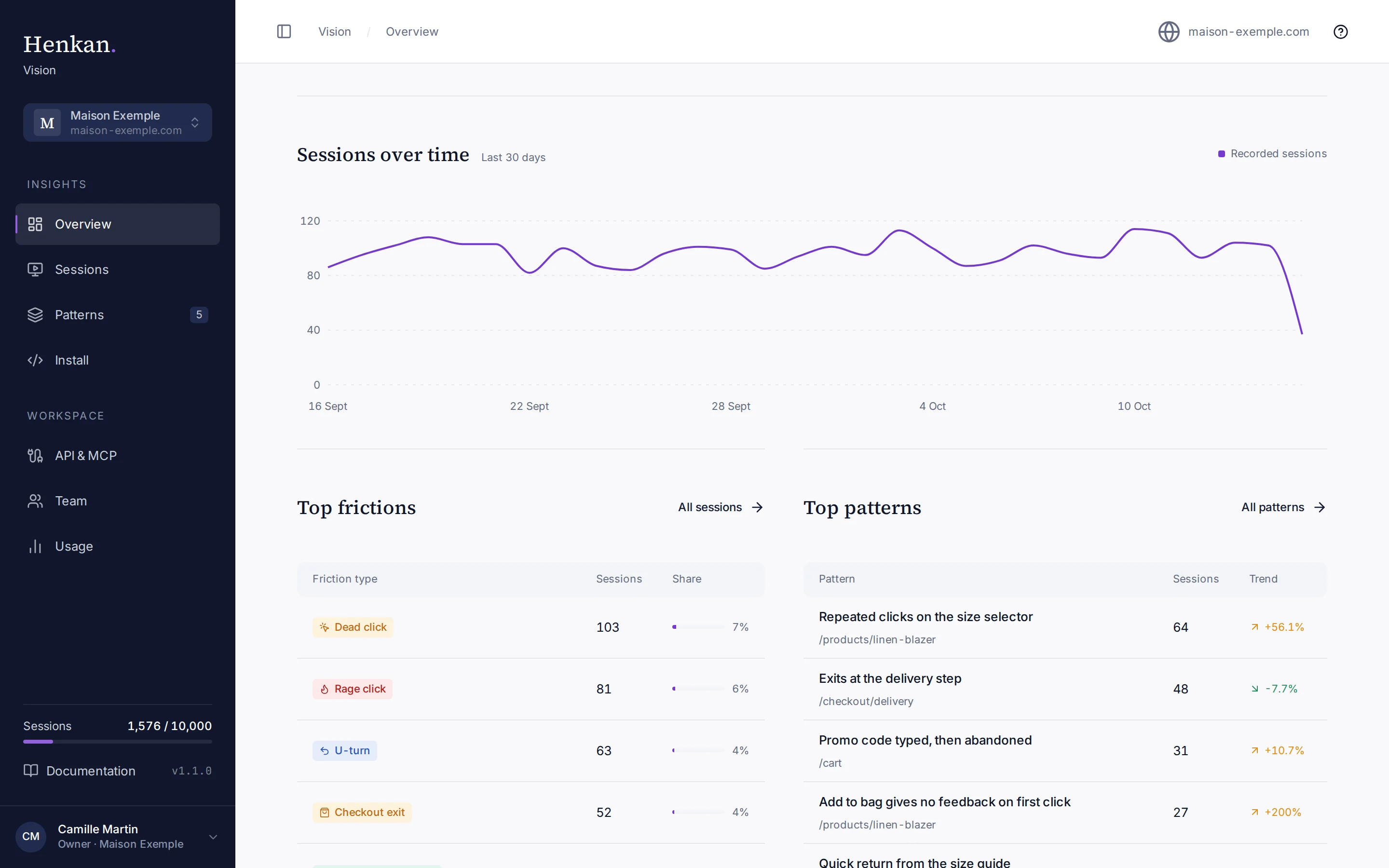The image size is (1389, 868).
Task: Click the Documentation book icon
Action: click(30, 771)
